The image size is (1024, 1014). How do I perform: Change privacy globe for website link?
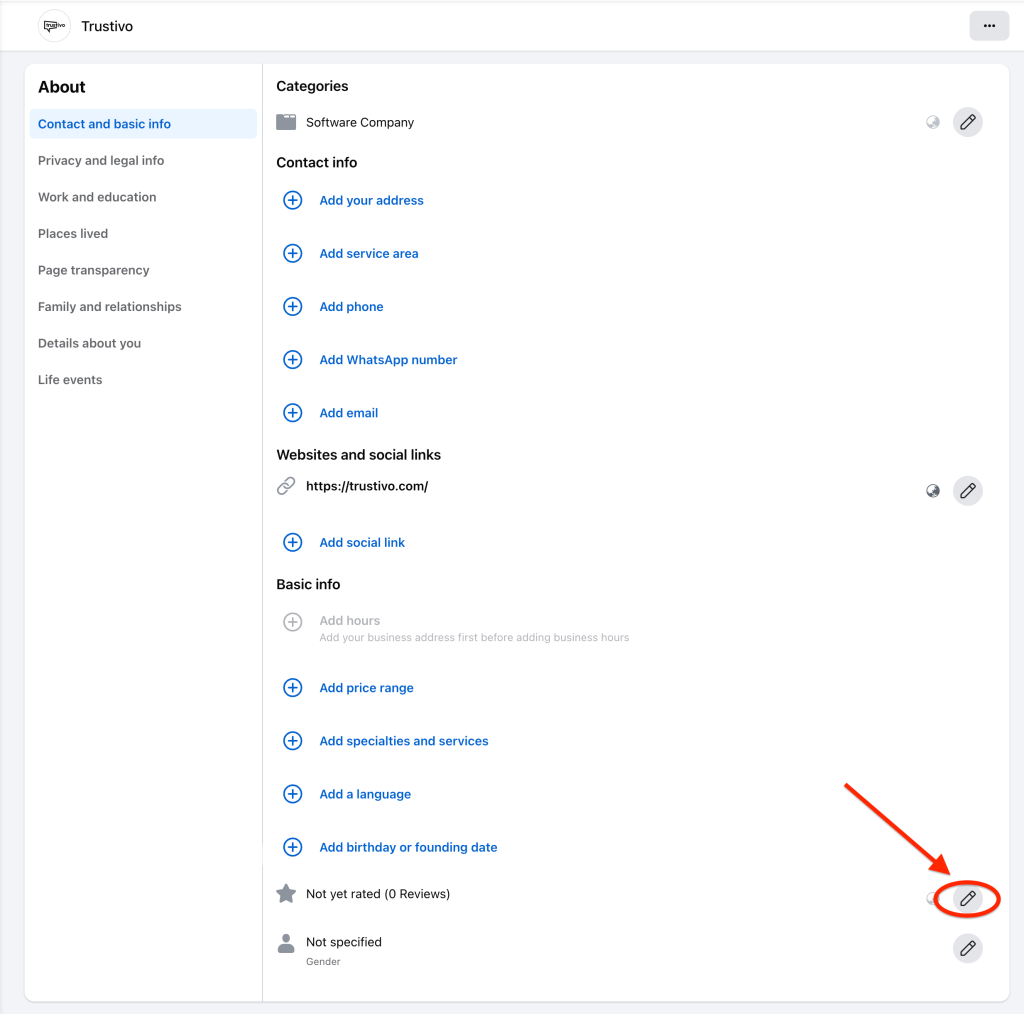[x=933, y=491]
